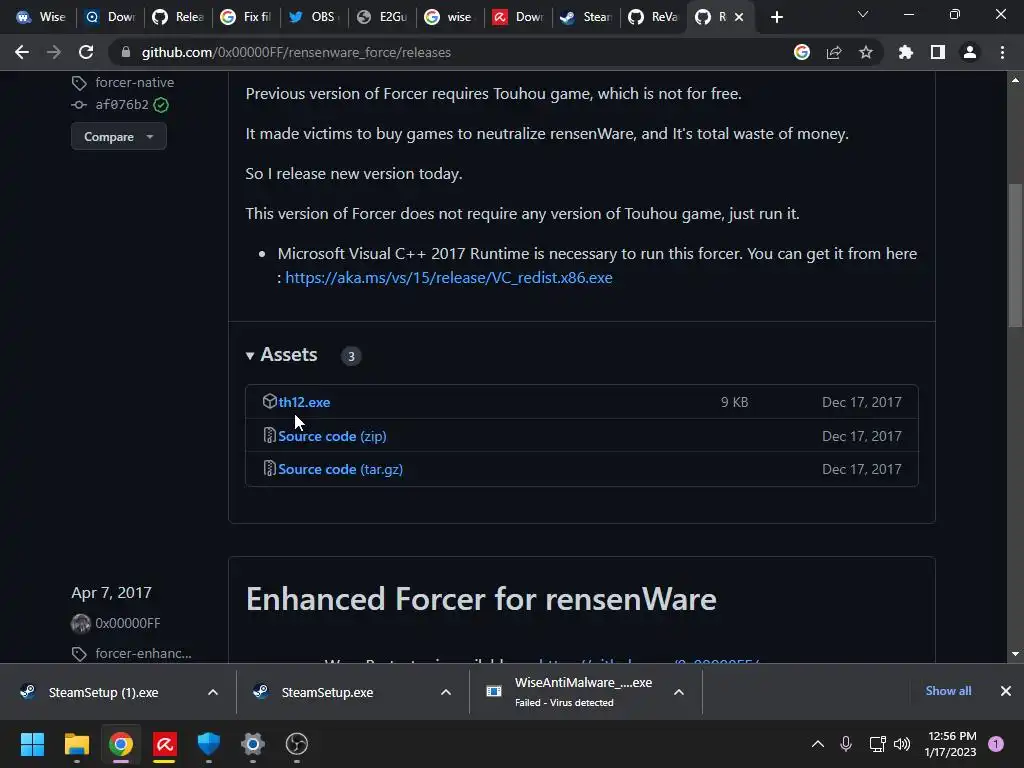1024x768 pixels.
Task: Switch to the Steam tab
Action: pyautogui.click(x=586, y=17)
